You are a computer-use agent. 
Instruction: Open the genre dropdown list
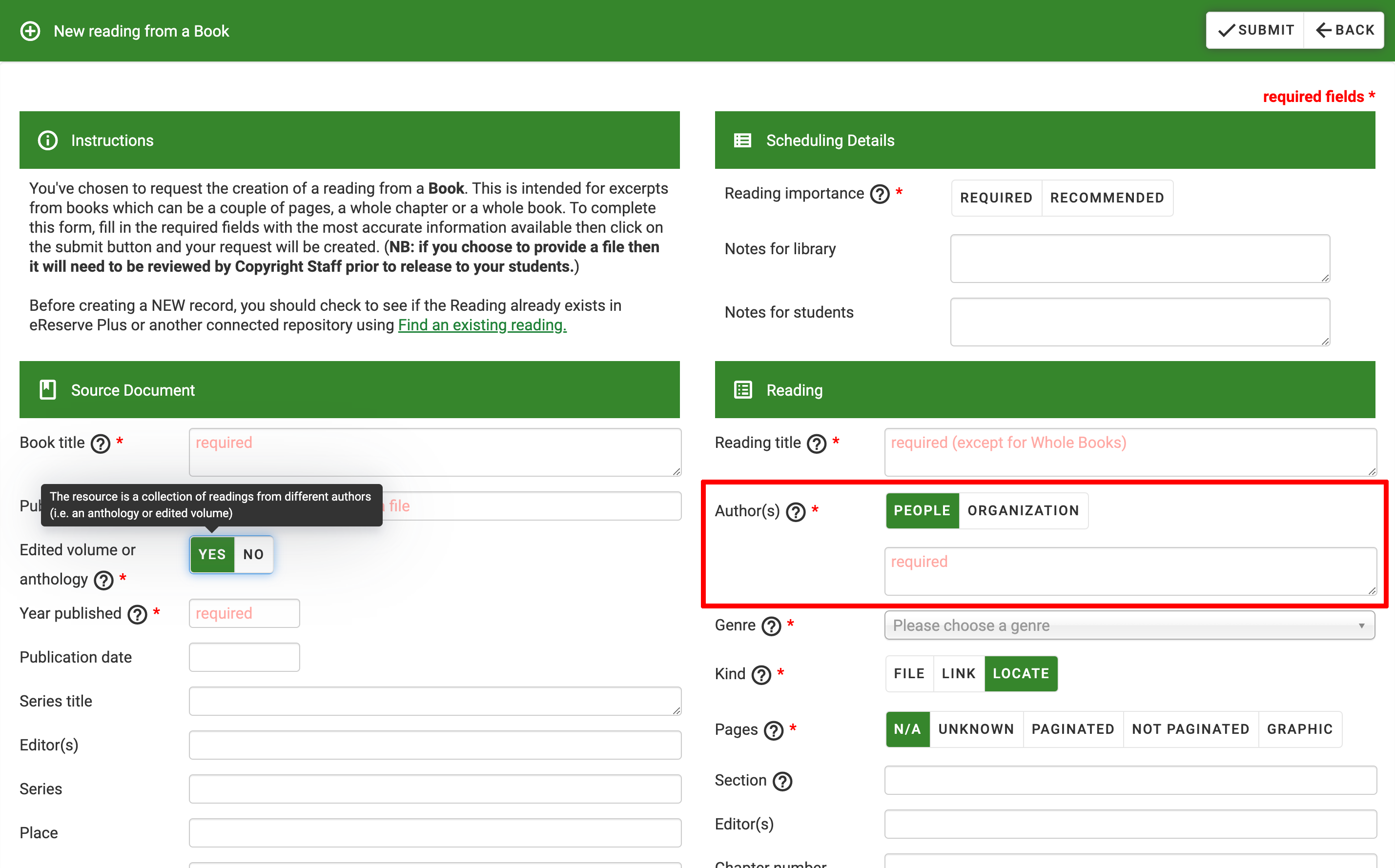coord(1129,625)
